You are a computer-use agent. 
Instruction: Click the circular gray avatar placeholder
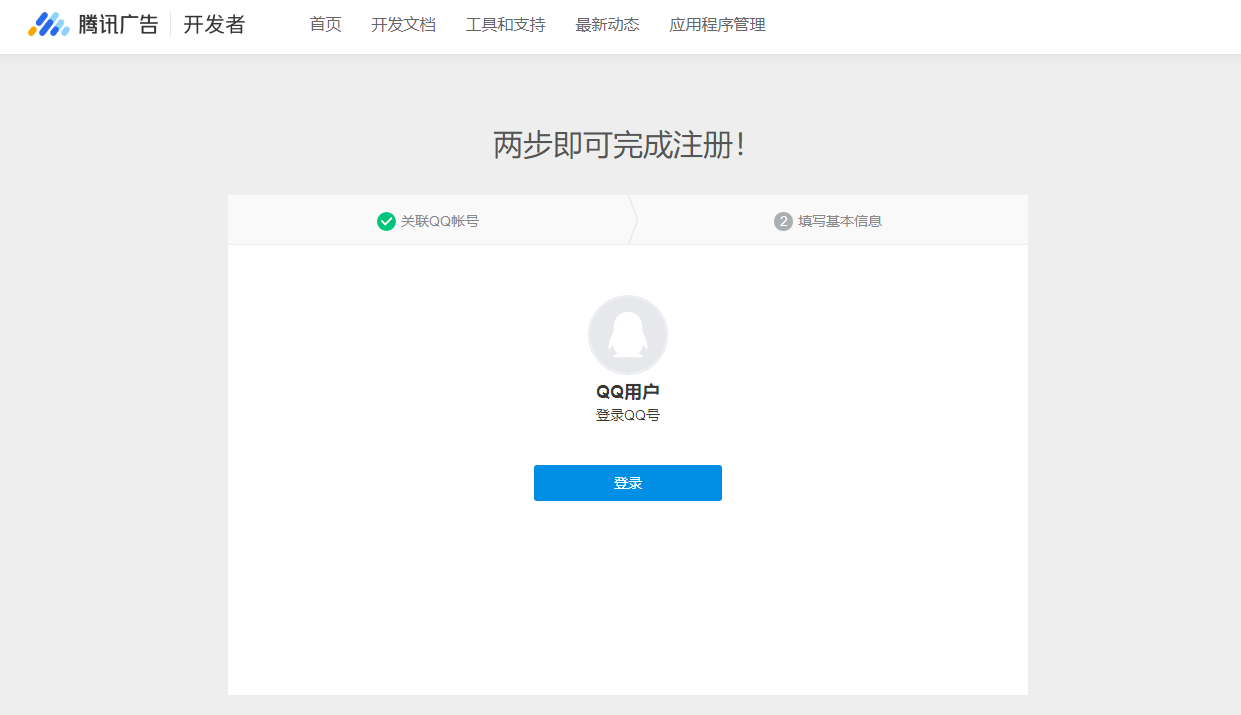pyautogui.click(x=628, y=335)
